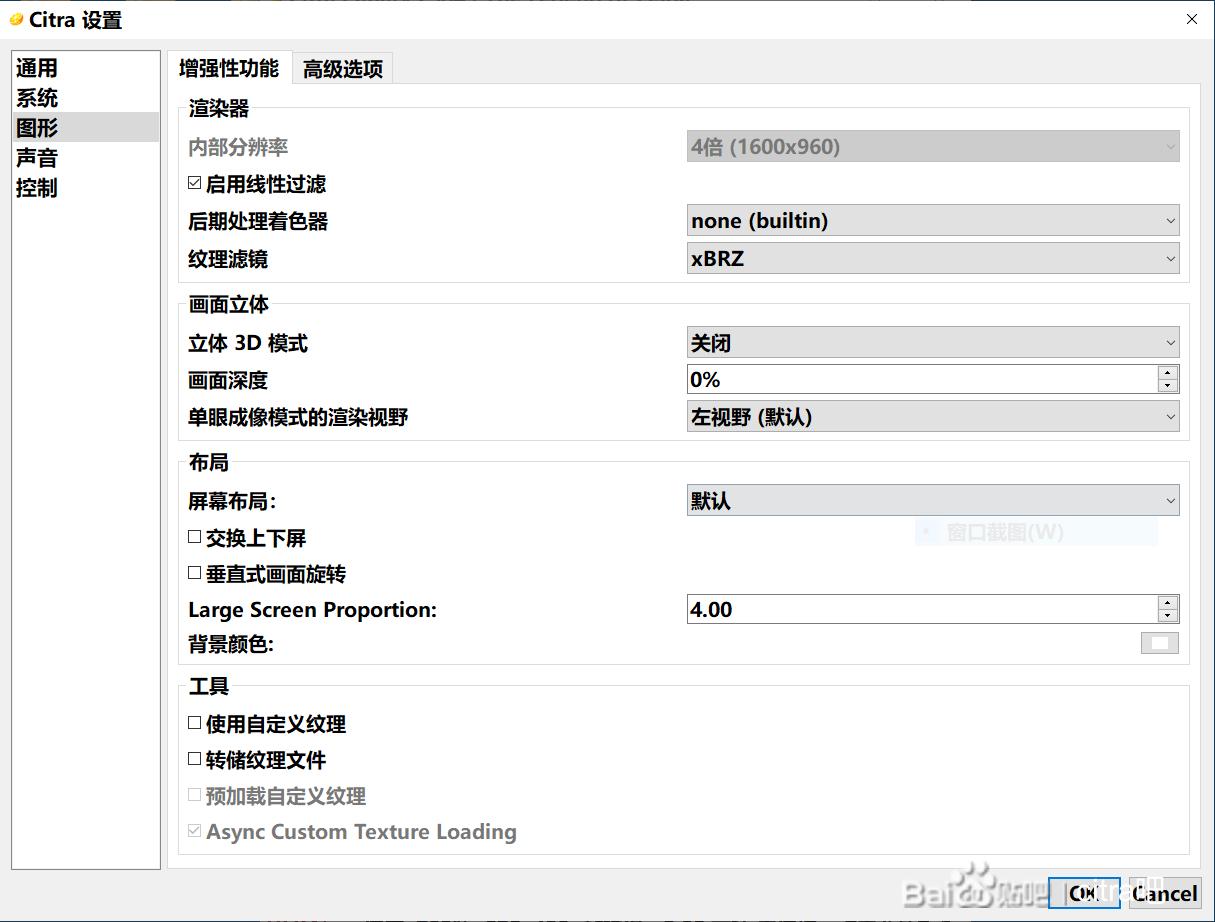Click the Large Screen Proportion: label

click(x=313, y=610)
